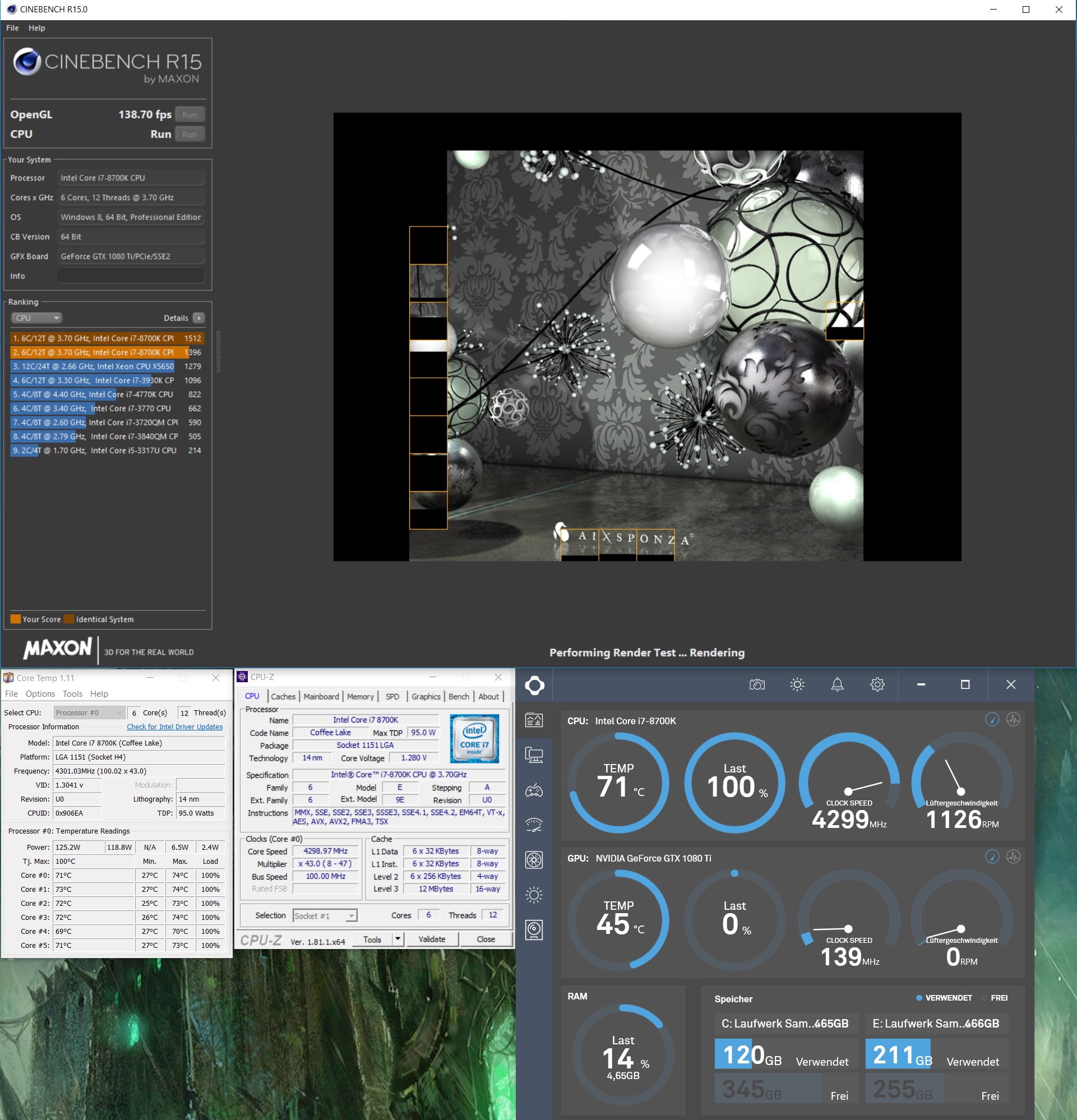The height and width of the screenshot is (1120, 1077).
Task: Click the NZXT CAM screenshot camera icon
Action: 757,684
